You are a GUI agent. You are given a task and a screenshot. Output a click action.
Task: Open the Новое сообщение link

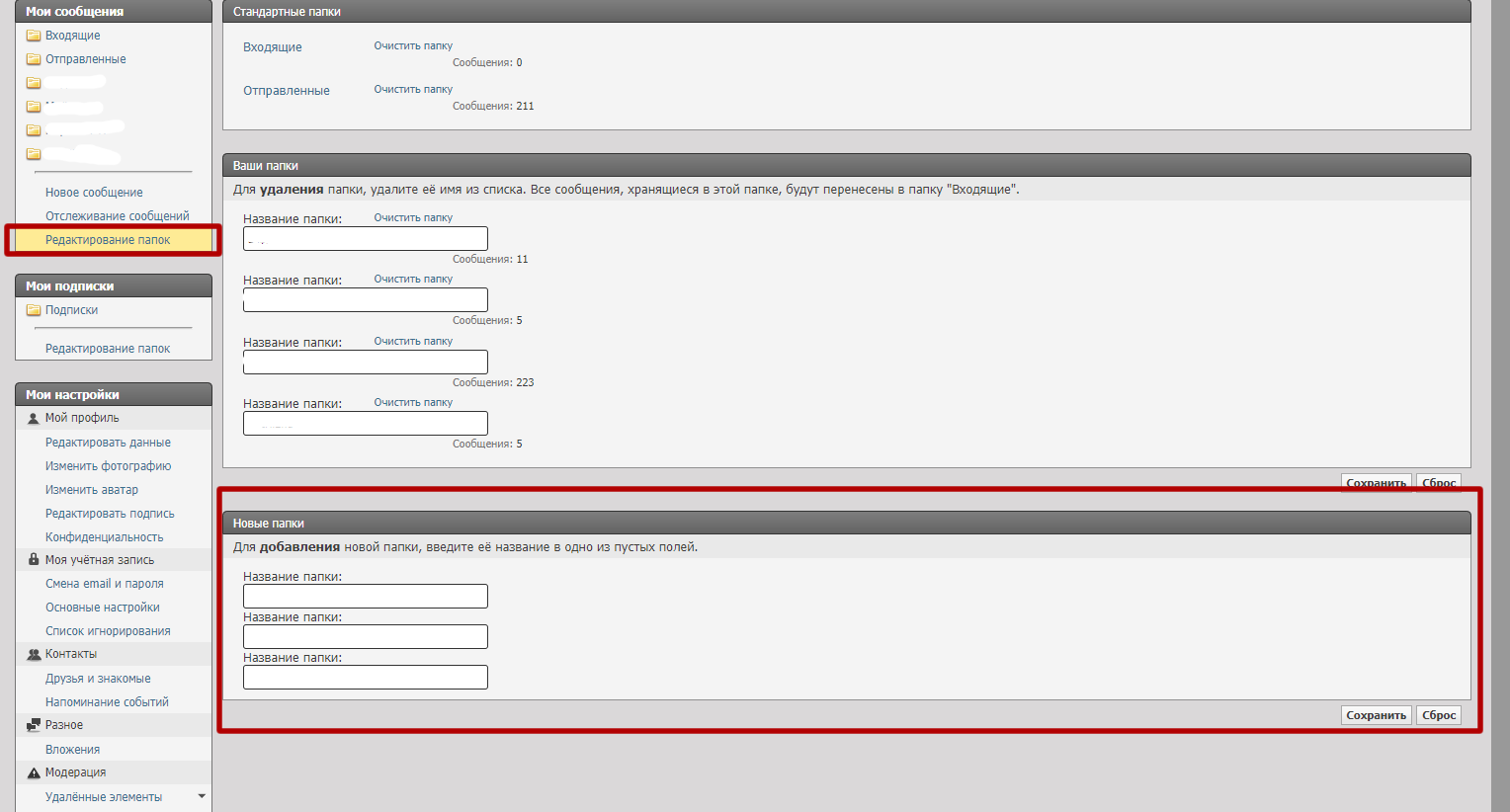pyautogui.click(x=94, y=193)
